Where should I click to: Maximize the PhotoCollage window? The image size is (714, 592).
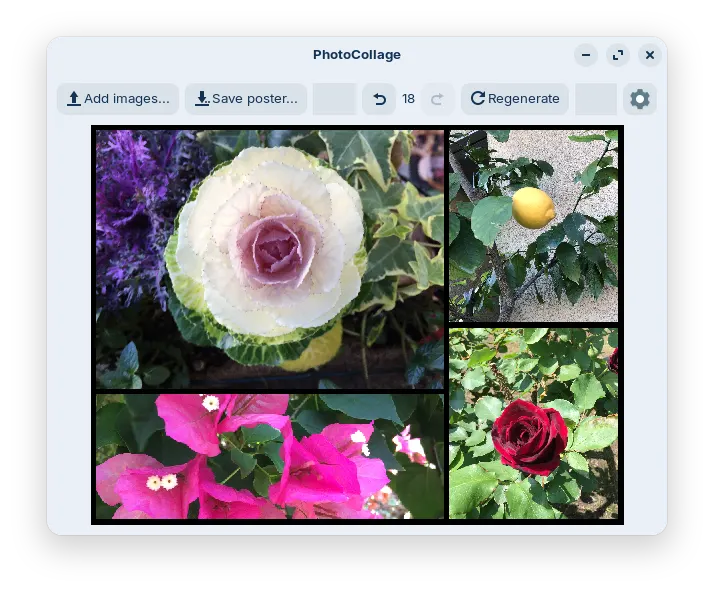[618, 55]
